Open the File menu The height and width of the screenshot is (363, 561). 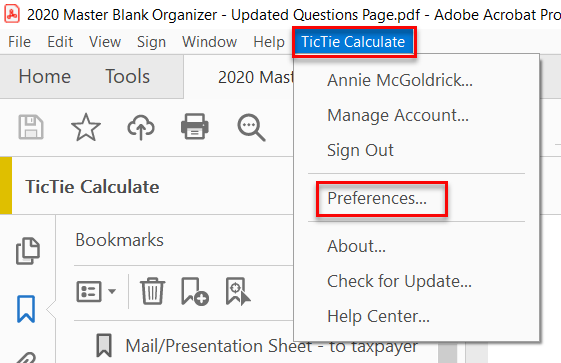[x=19, y=42]
